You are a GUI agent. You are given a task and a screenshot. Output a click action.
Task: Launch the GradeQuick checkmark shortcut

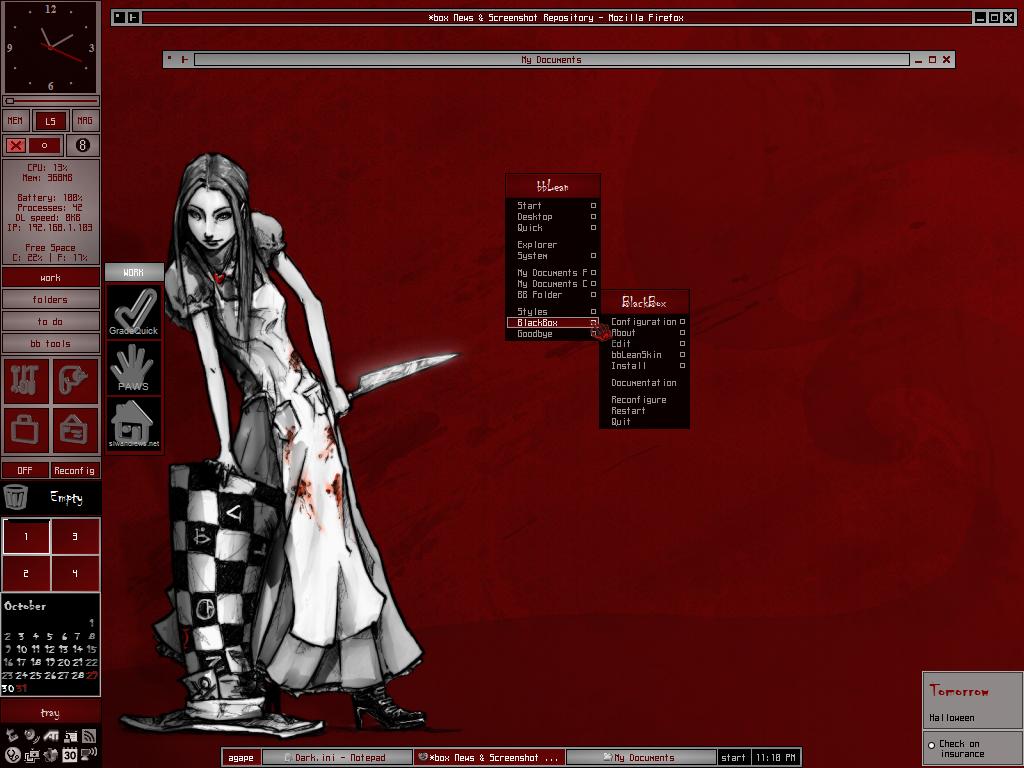[134, 312]
